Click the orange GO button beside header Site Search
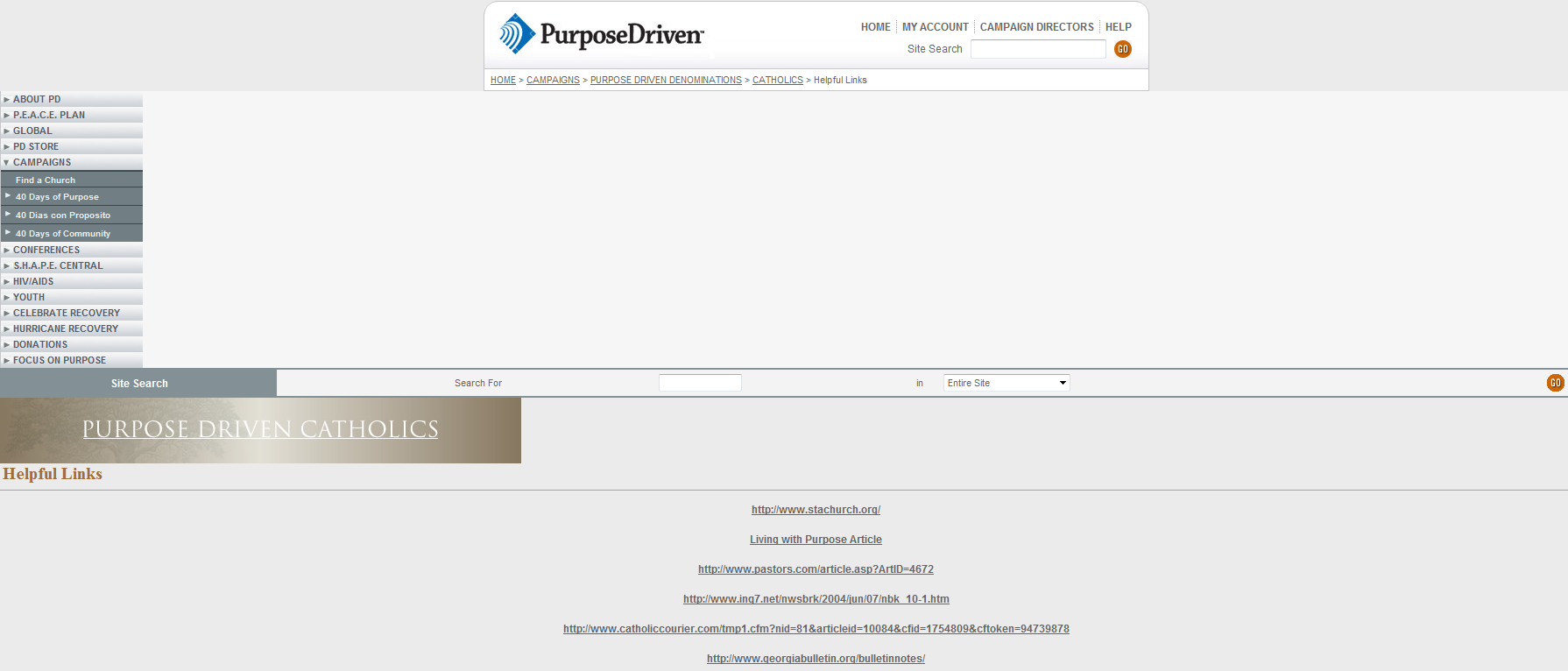1568x671 pixels. pyautogui.click(x=1122, y=49)
